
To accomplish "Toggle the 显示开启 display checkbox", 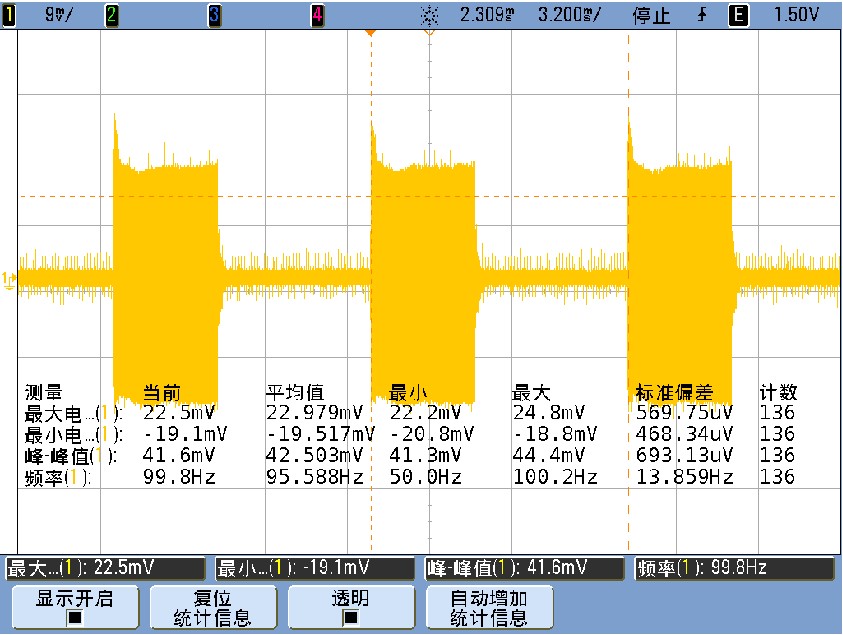I will (x=74, y=617).
